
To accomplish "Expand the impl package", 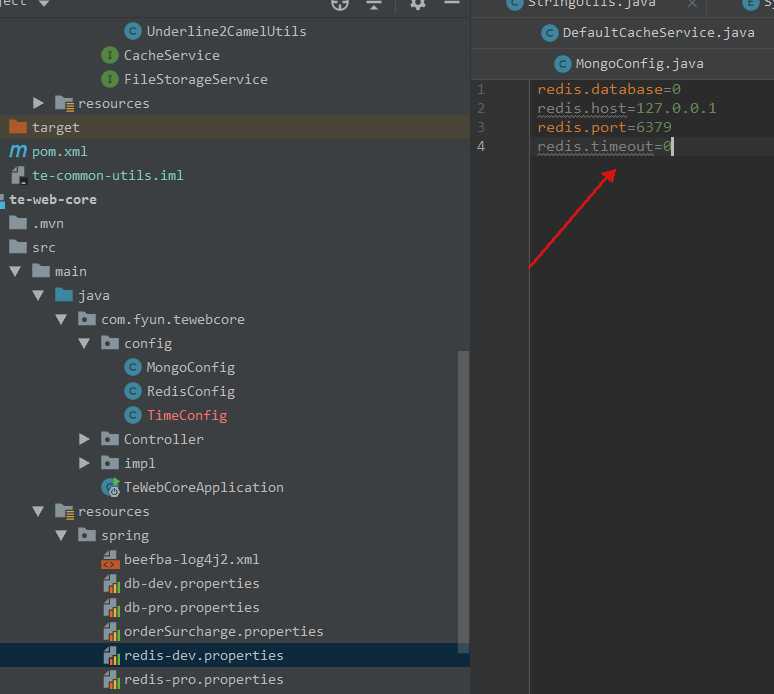I will pyautogui.click(x=84, y=463).
